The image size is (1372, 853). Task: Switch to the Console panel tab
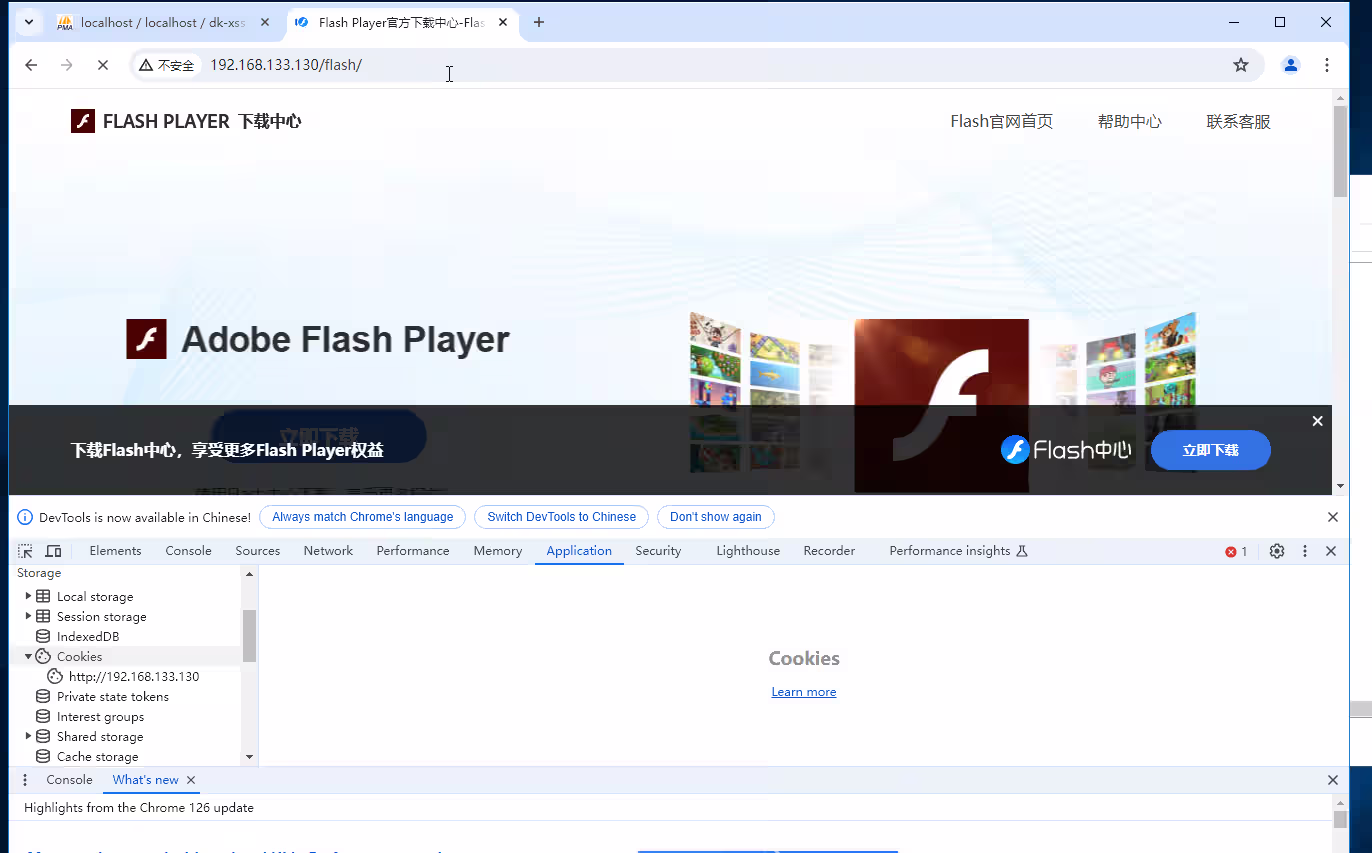point(188,551)
